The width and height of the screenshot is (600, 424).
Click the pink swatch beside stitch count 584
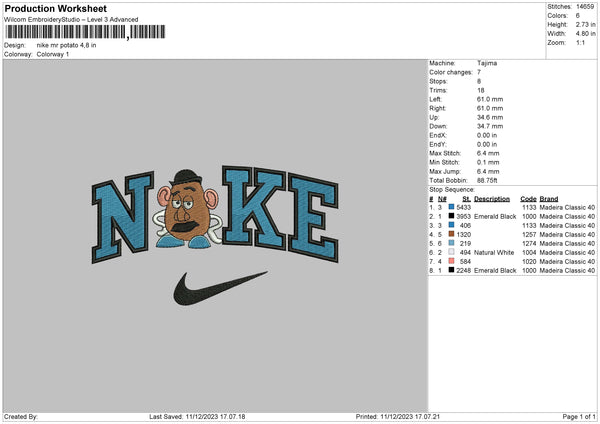452,261
